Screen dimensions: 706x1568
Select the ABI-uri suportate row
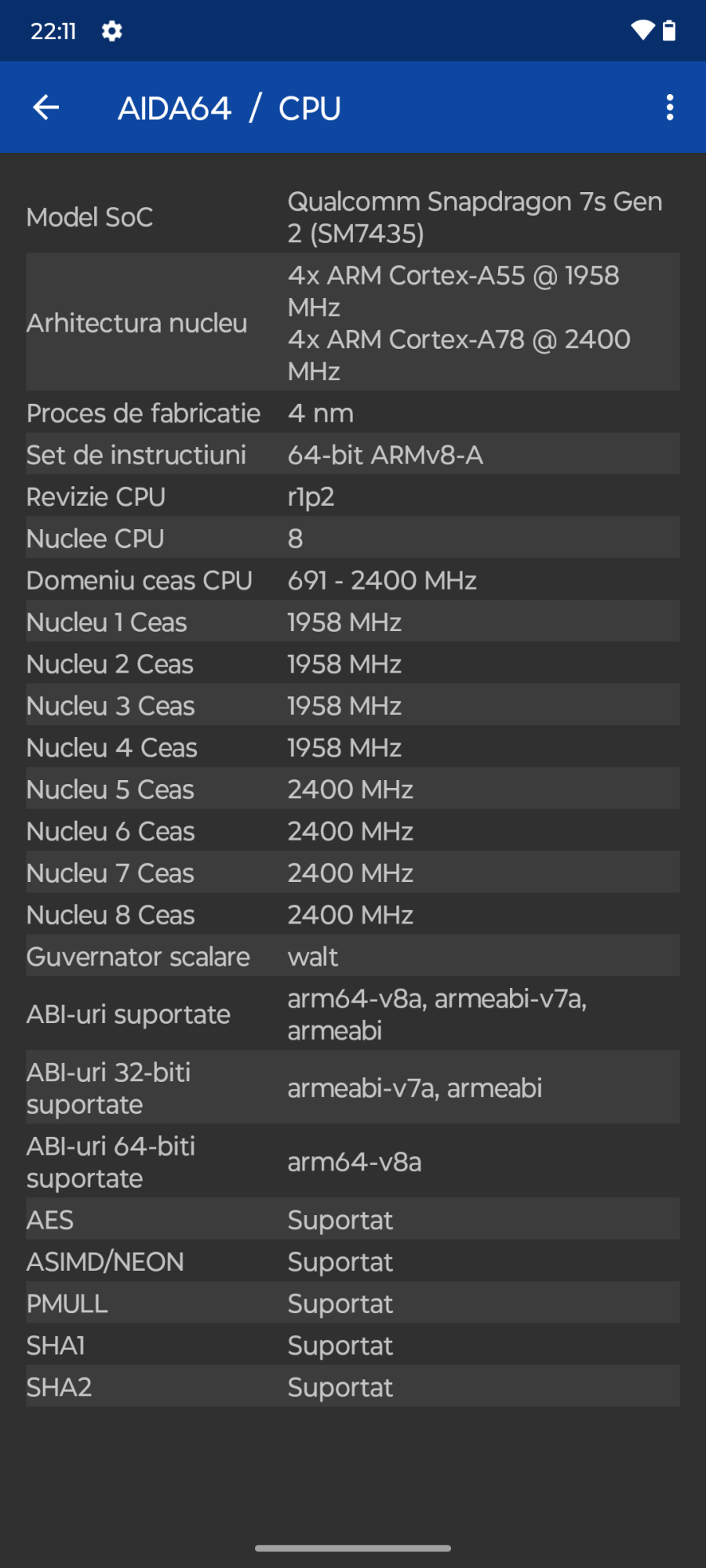pos(352,1014)
